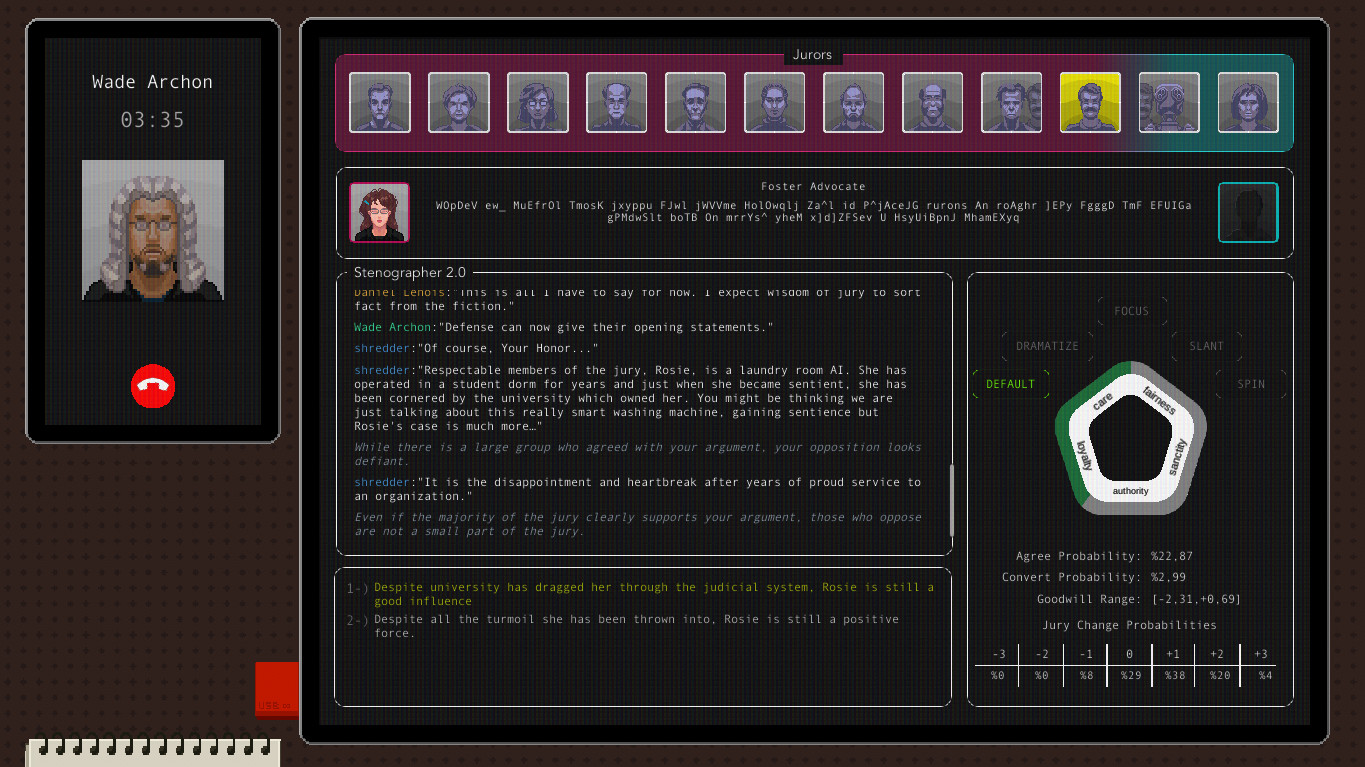Screen dimensions: 1365x767
Task: Select the Stenographer 2.0 panel title
Action: click(x=410, y=272)
